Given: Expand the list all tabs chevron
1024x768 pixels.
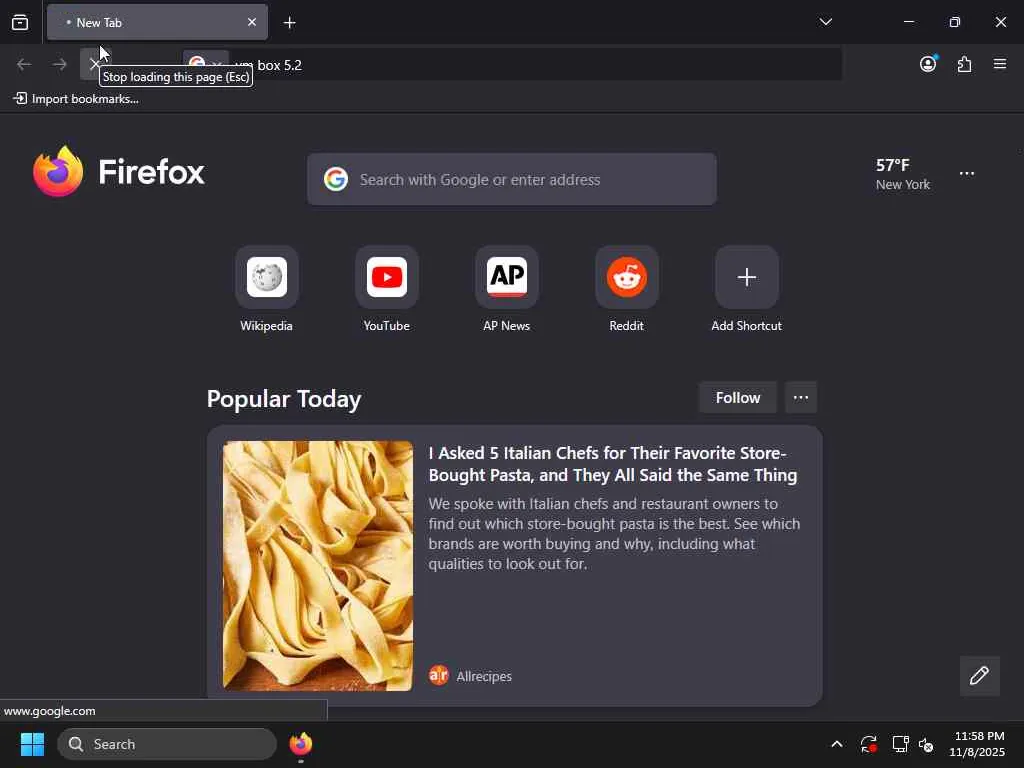Looking at the screenshot, I should 825,22.
